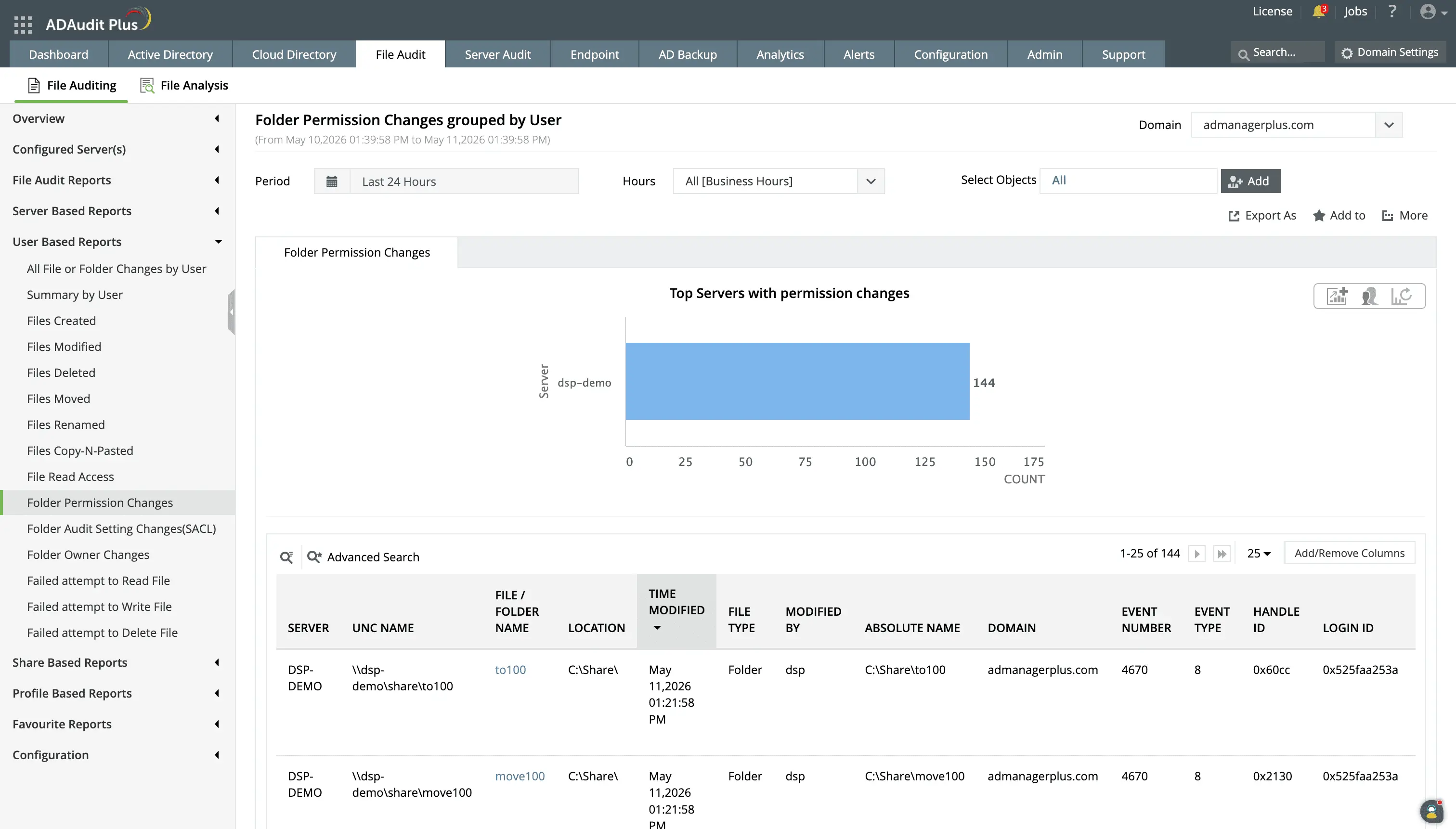The height and width of the screenshot is (829, 1456).
Task: Go to next page of results
Action: (1197, 554)
